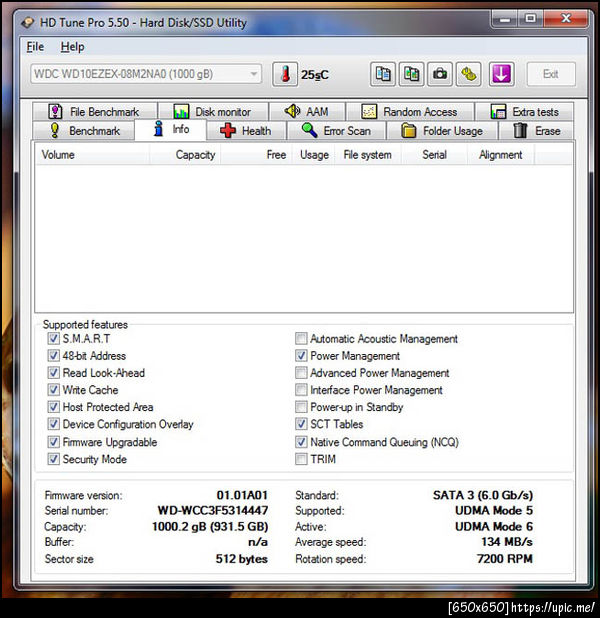The width and height of the screenshot is (600, 618).
Task: Open the drive selection dropdown
Action: point(145,74)
